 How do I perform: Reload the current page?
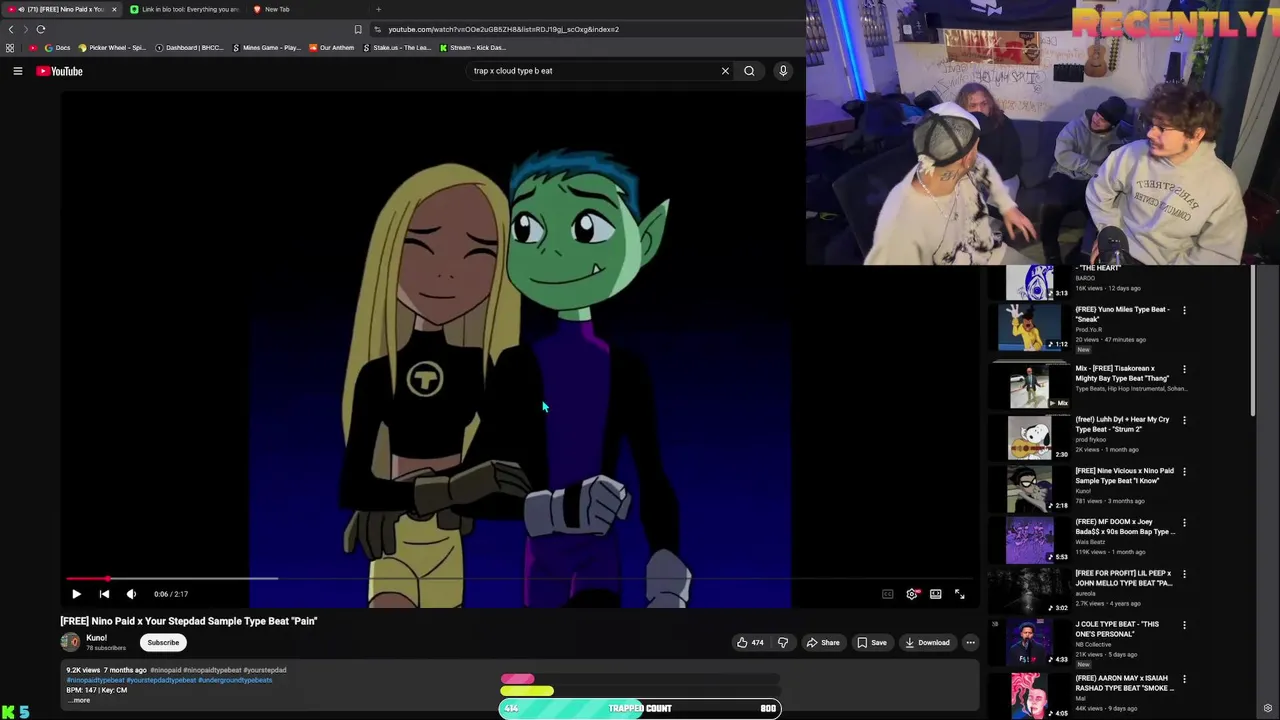point(41,29)
